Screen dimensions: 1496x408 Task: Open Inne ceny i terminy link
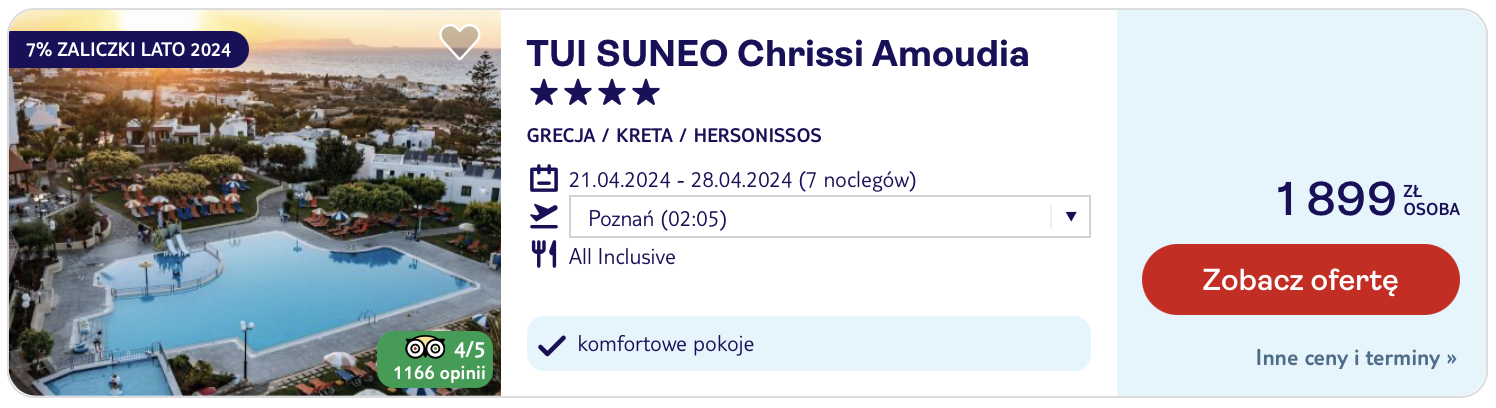[1357, 357]
